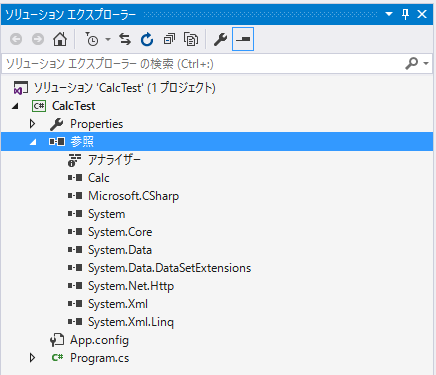
Task: Click the reference icon beside System.Xml
Action: pos(75,304)
